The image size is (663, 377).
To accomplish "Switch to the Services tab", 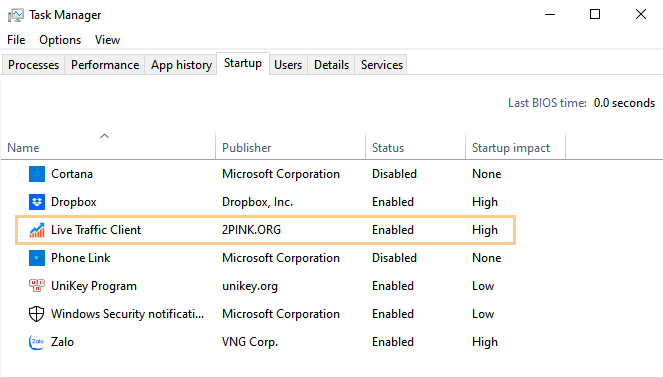I will tap(382, 65).
